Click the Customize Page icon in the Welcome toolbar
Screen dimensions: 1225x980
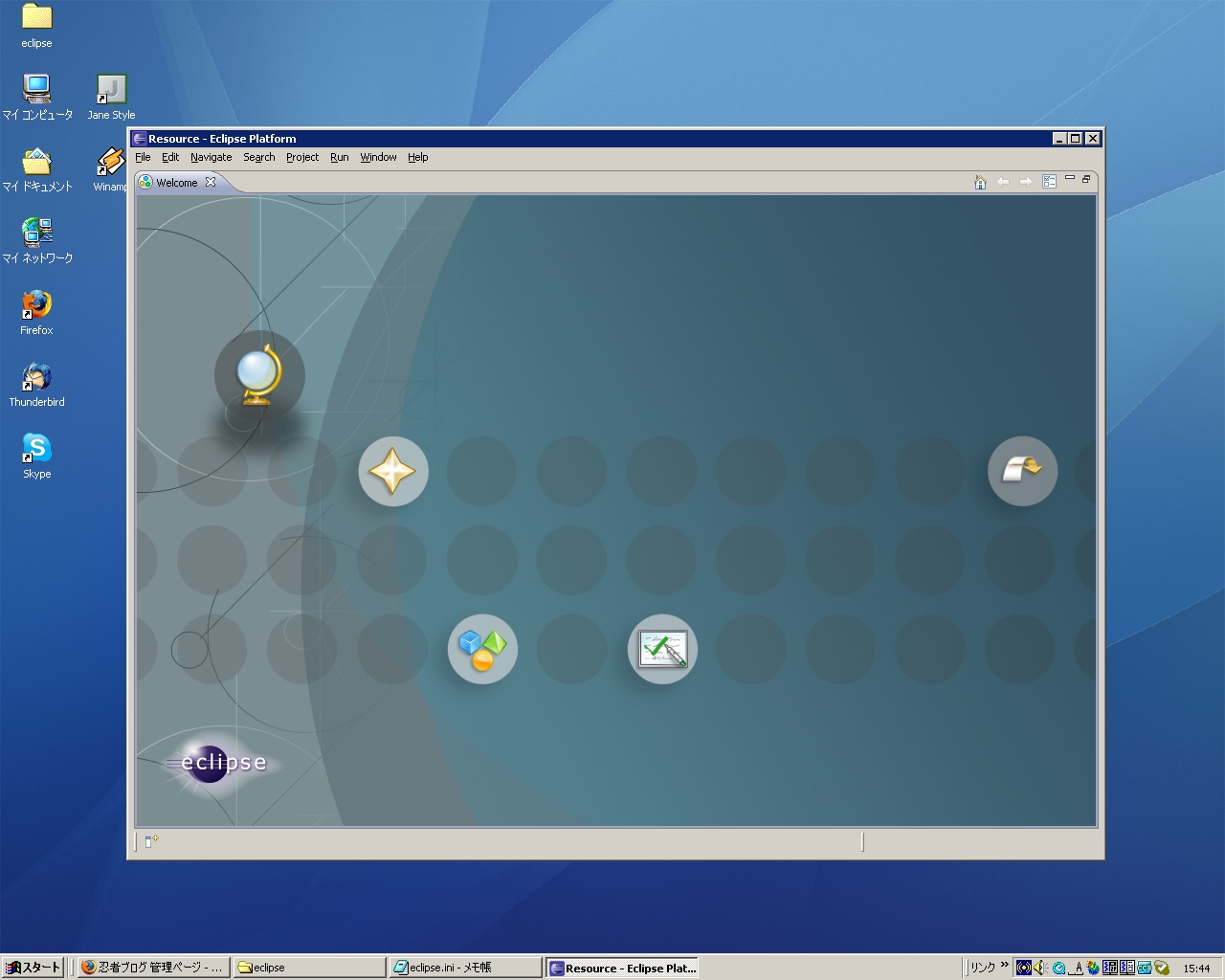pyautogui.click(x=1049, y=182)
